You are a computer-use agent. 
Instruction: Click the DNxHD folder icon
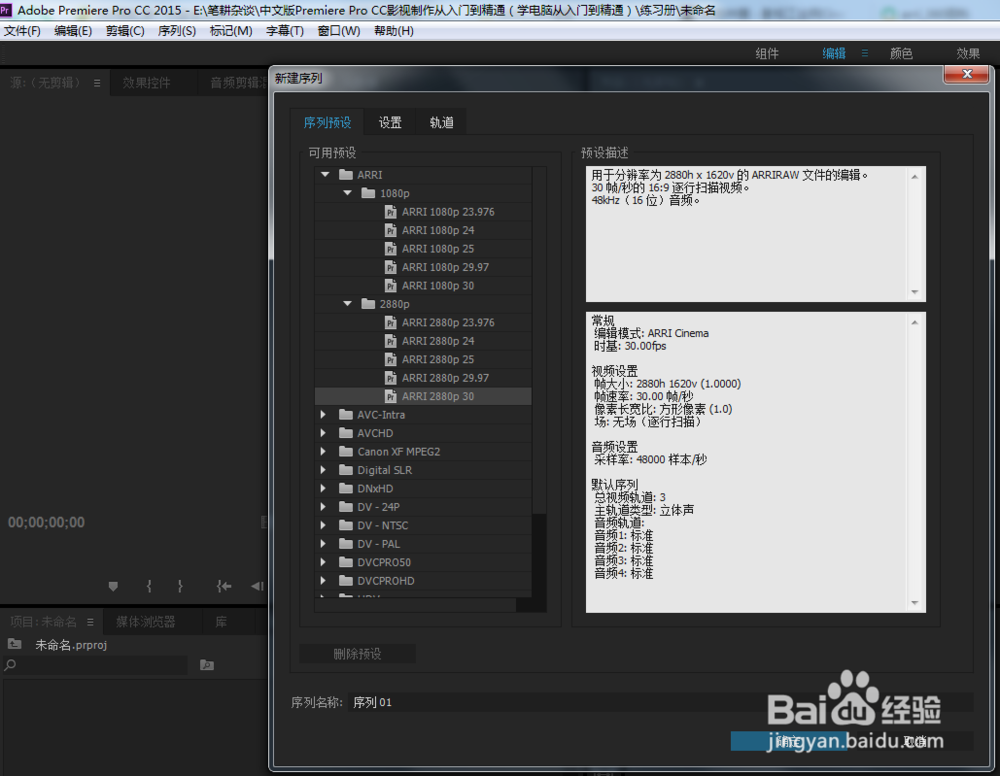[346, 488]
